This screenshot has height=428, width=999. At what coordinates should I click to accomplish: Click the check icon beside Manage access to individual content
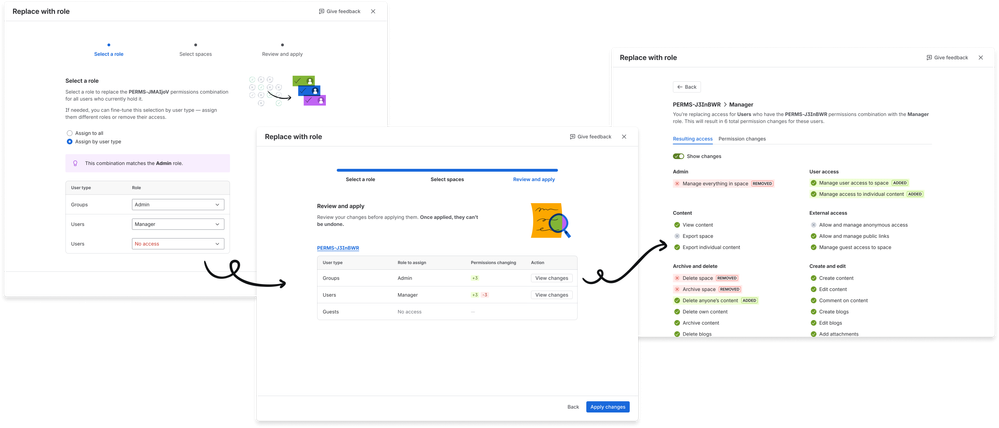click(814, 194)
